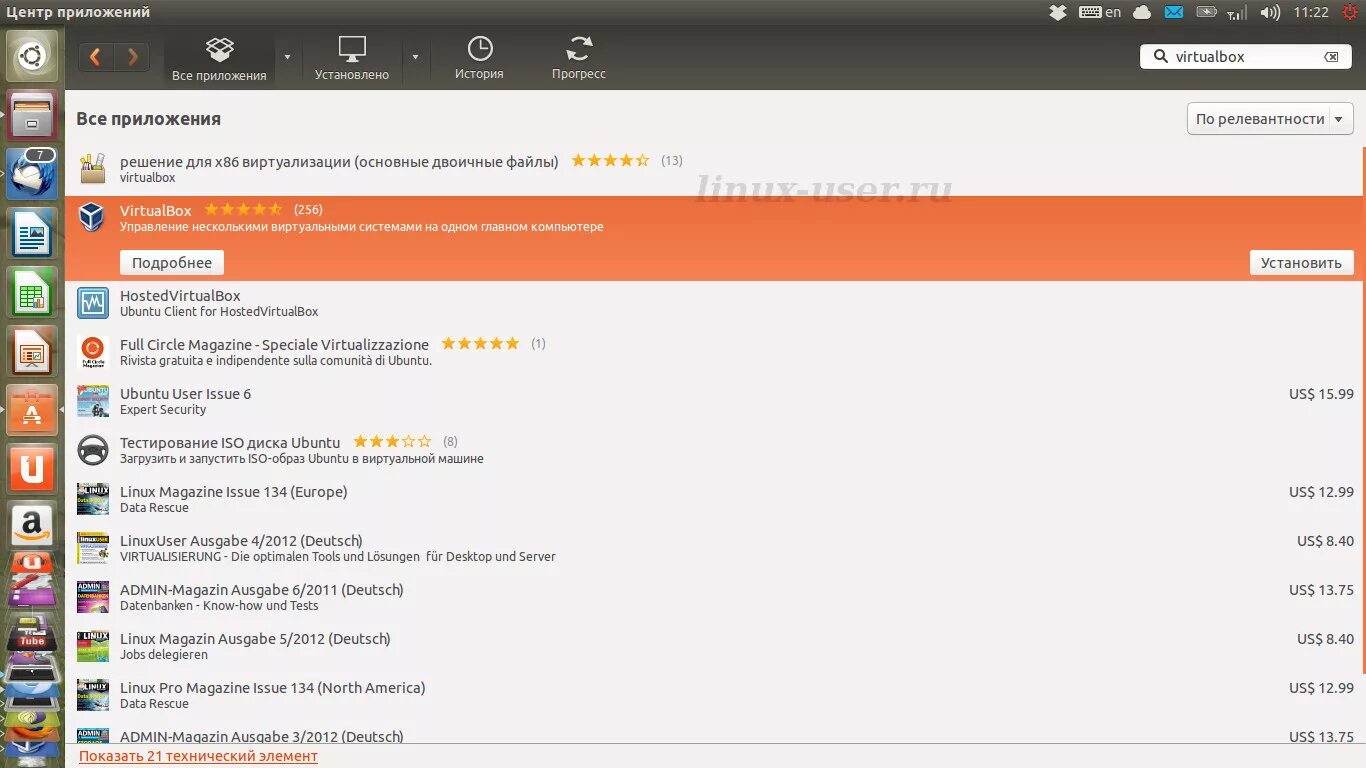The height and width of the screenshot is (768, 1366).
Task: Open LibreOffice Impress from the launcher
Action: [32, 351]
